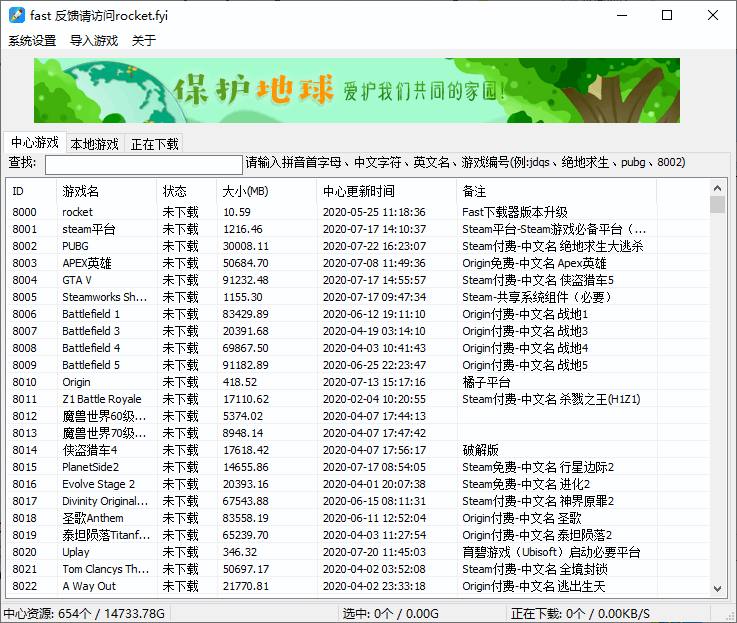Click status bar 正在下载: 0个 / 0.00KB/S
The height and width of the screenshot is (623, 737).
(580, 614)
